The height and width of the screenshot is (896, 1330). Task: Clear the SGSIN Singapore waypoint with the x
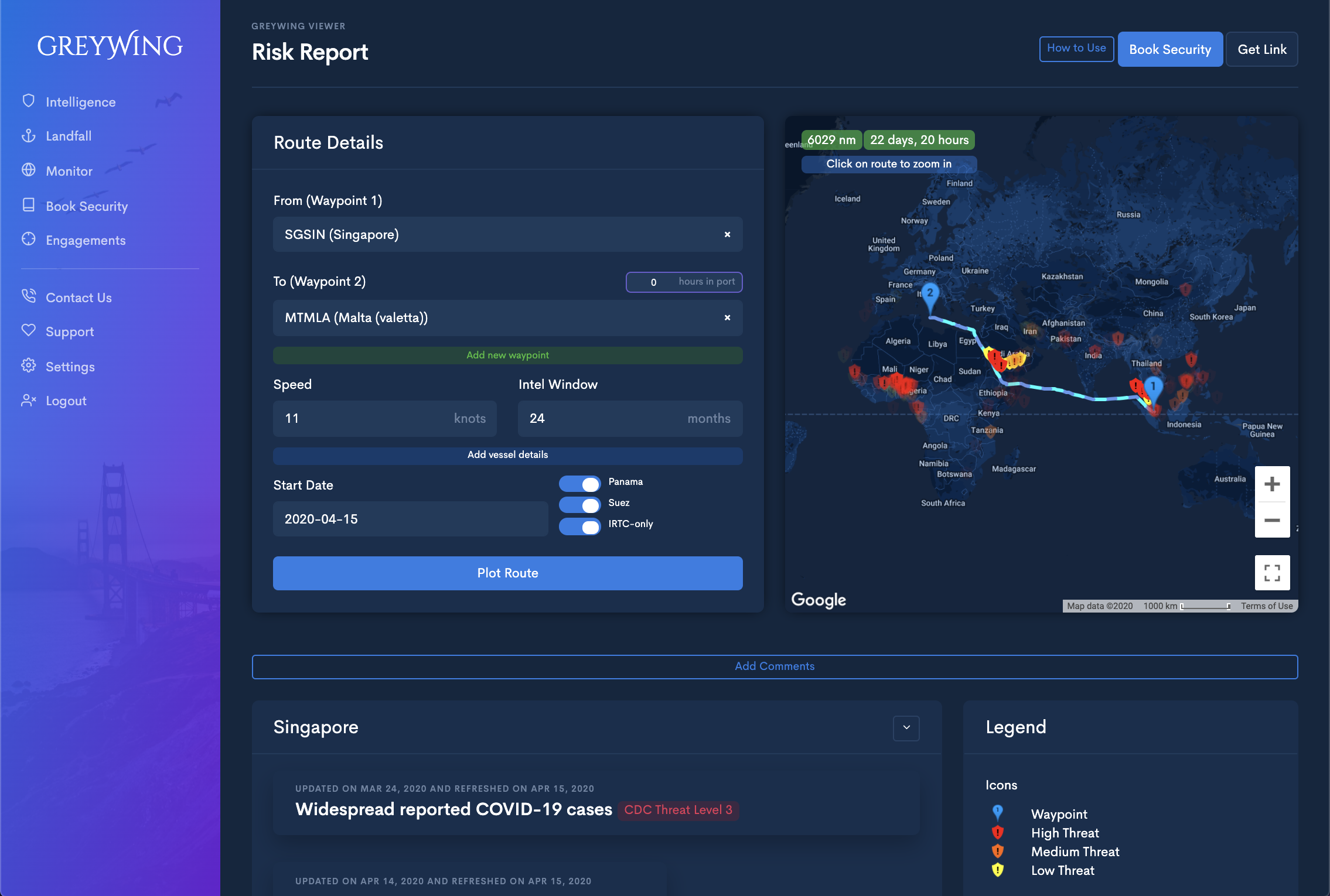coord(727,234)
